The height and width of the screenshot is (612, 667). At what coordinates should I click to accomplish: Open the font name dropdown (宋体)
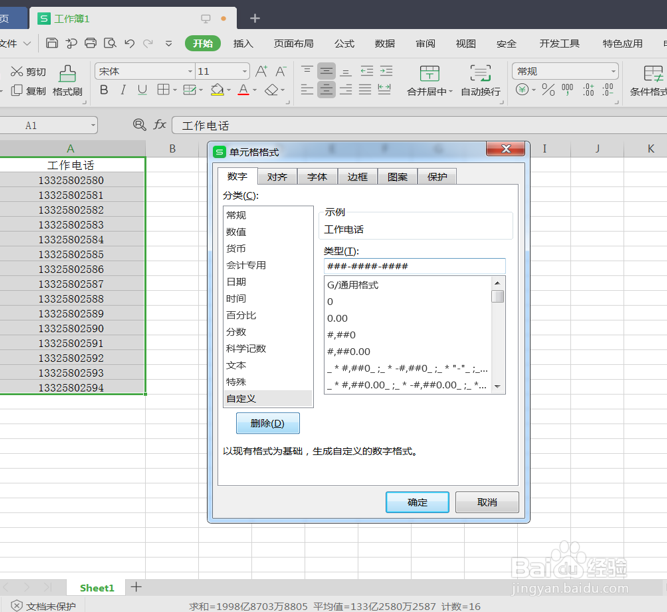(x=190, y=71)
